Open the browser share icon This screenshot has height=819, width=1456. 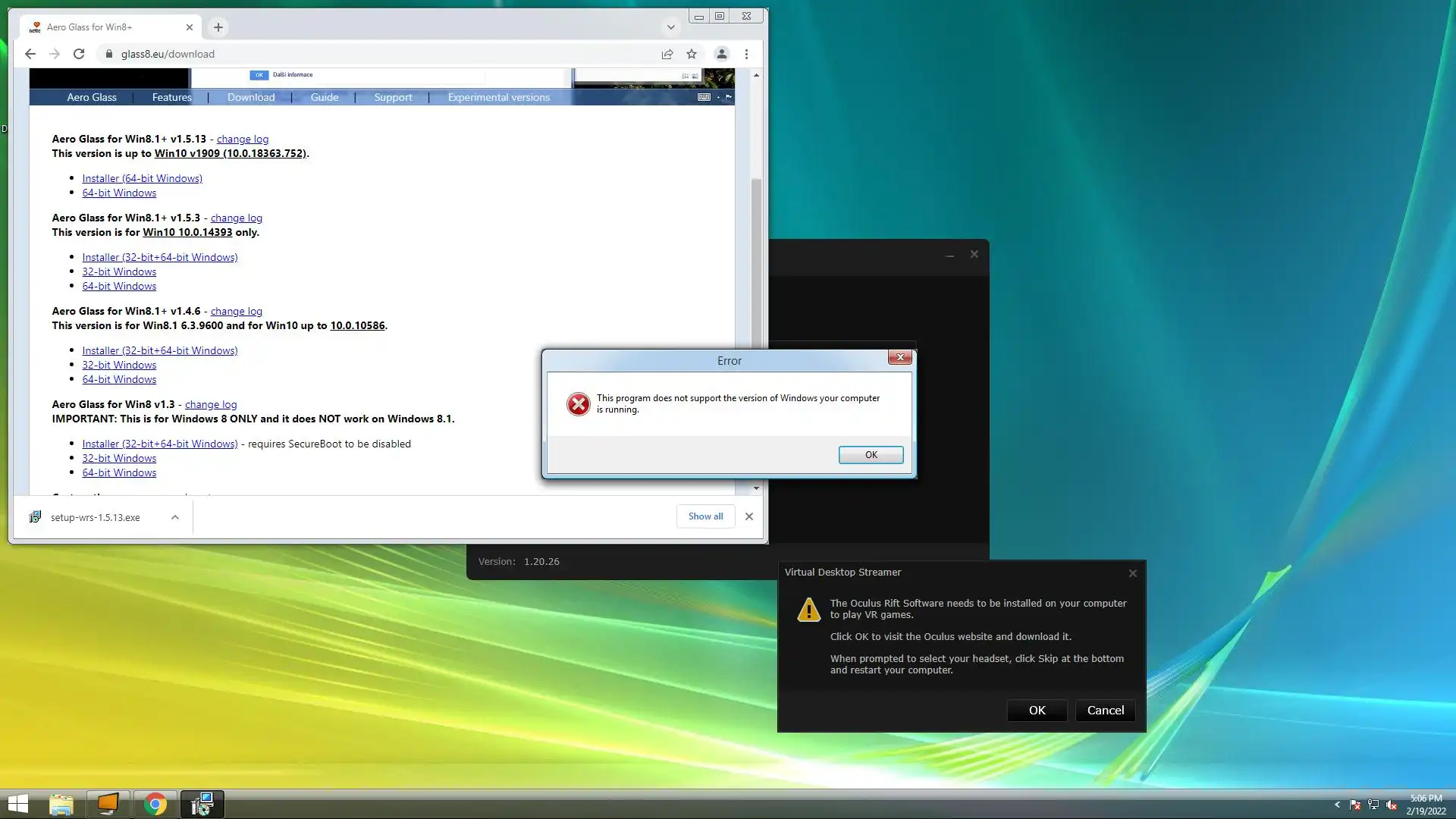(667, 54)
